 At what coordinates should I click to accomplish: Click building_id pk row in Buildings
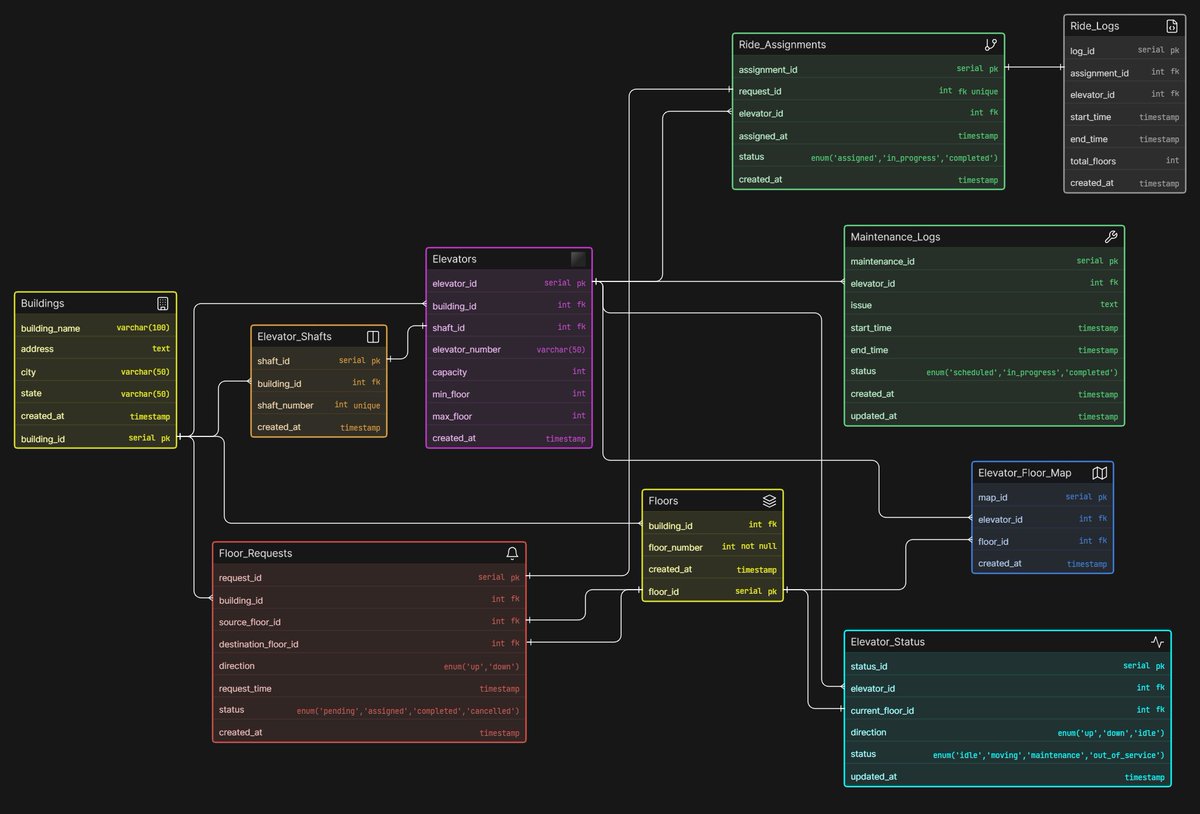pyautogui.click(x=96, y=438)
